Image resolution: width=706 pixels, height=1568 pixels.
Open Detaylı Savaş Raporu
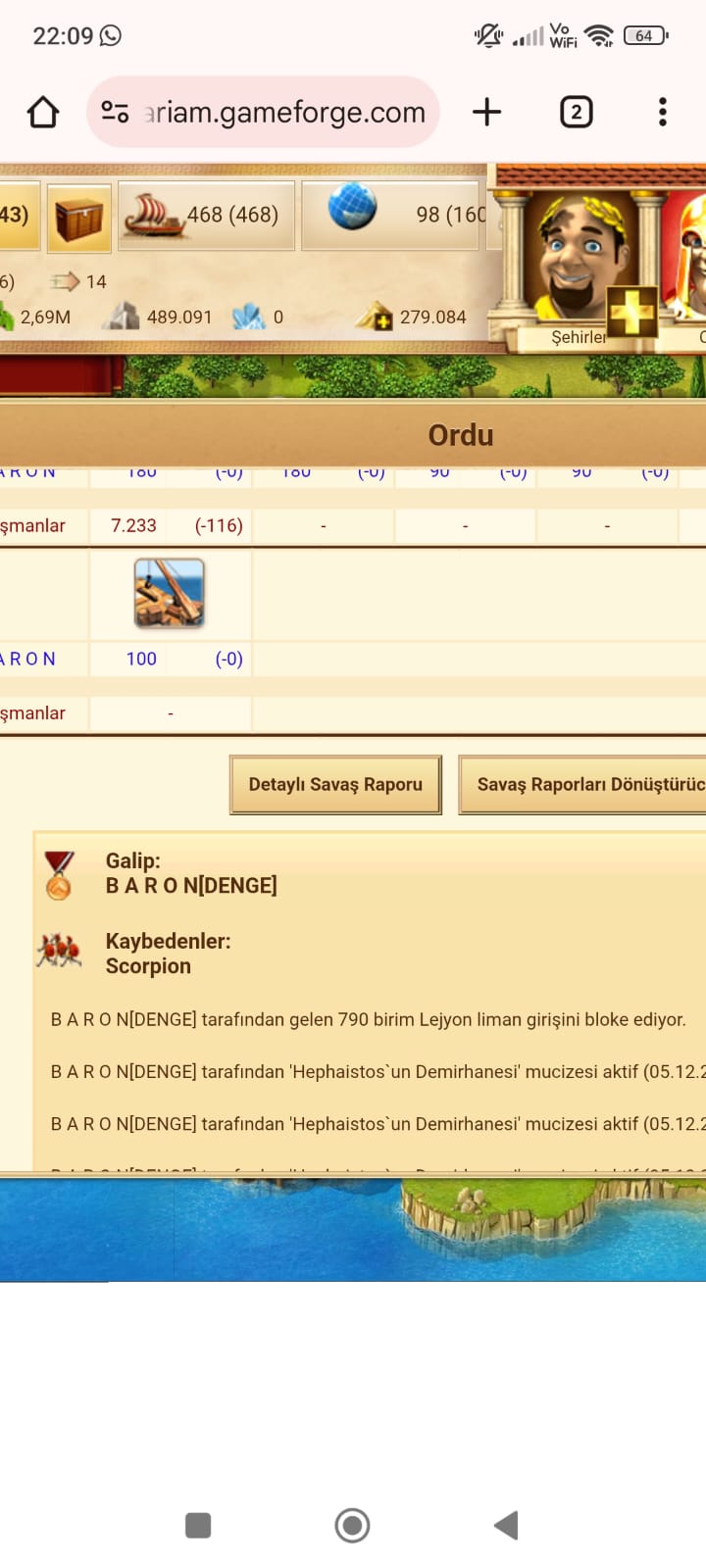point(335,784)
